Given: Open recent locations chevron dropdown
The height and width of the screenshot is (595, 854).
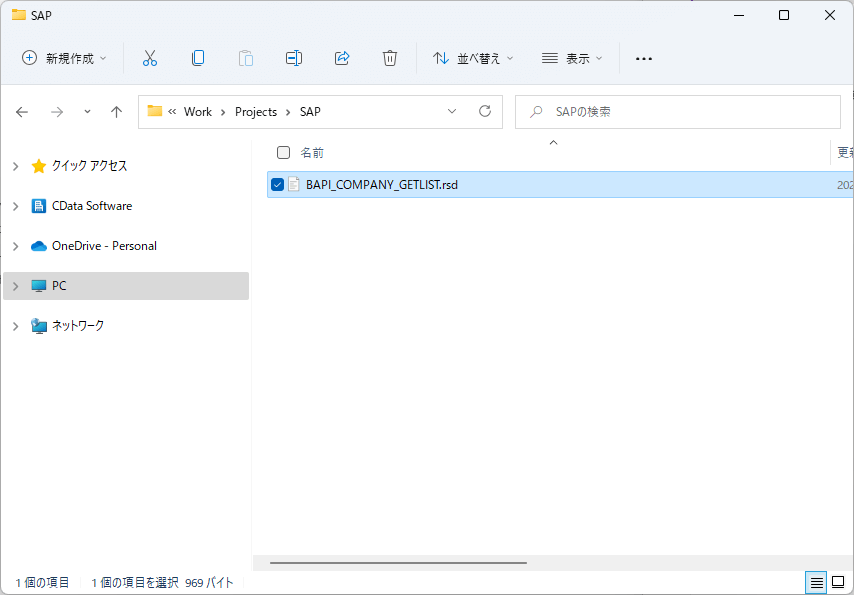Looking at the screenshot, I should 87,112.
